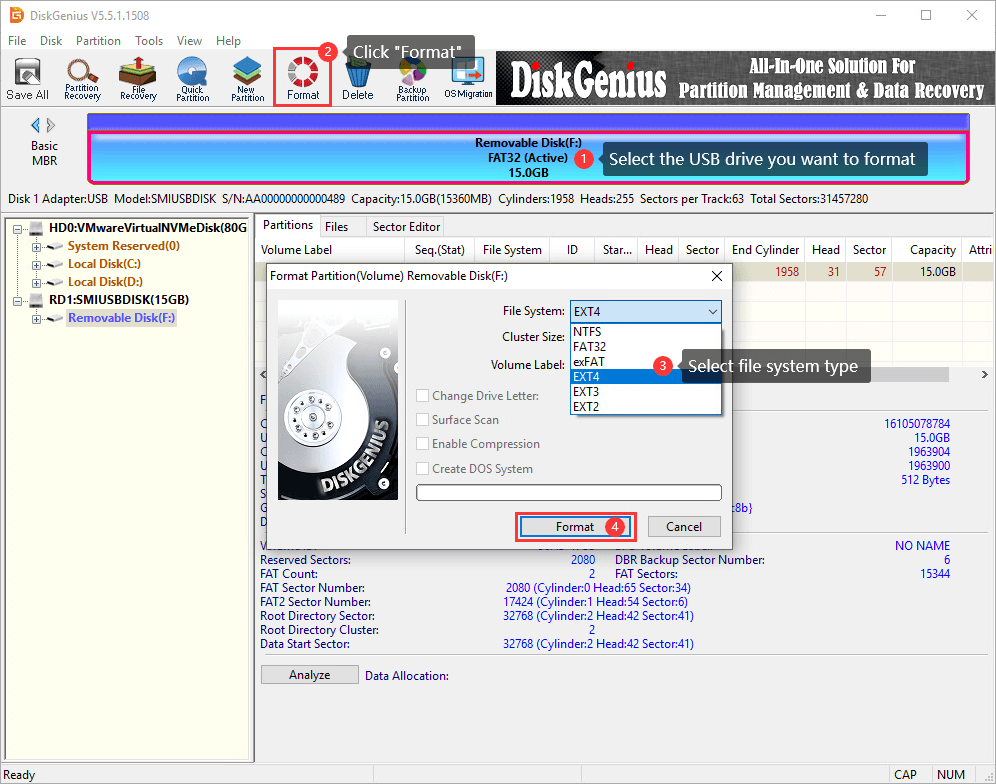Select Local Disk(D:) in the tree
Screen dimensions: 996x784
105,281
